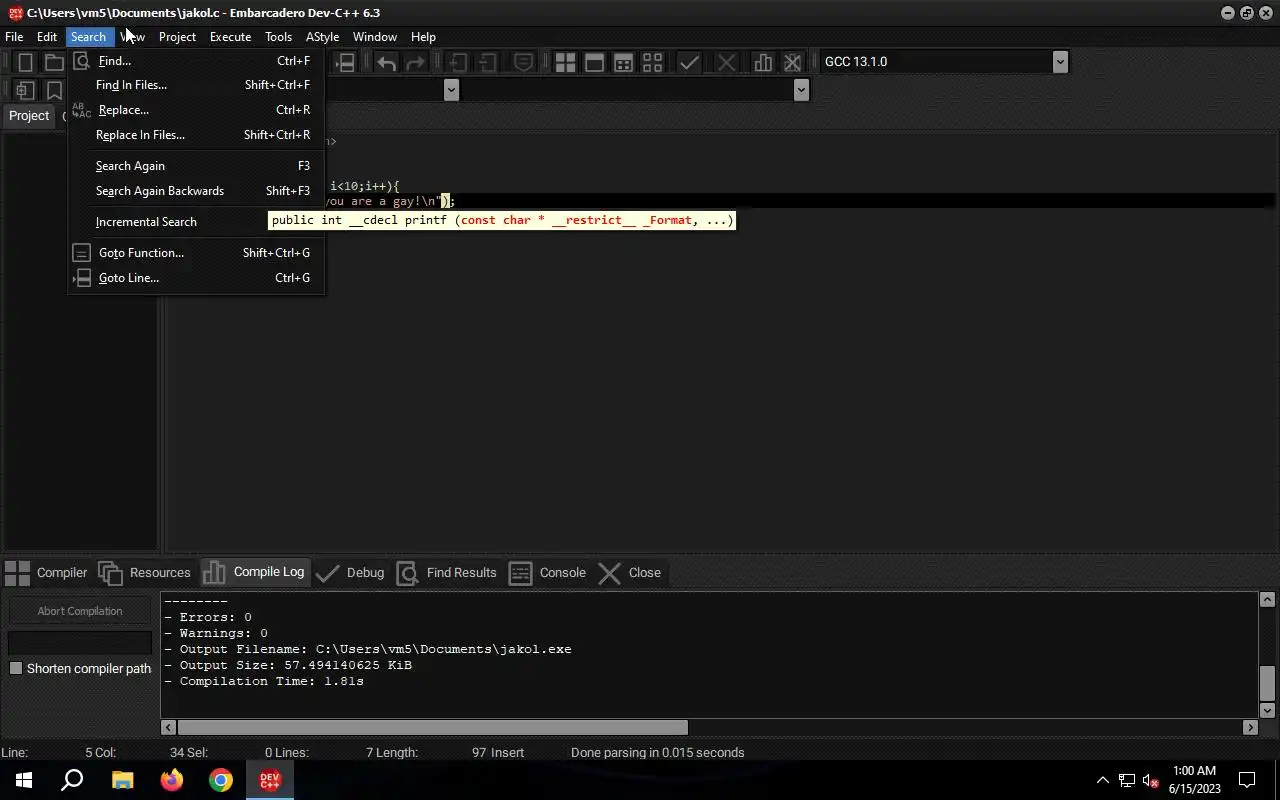1280x800 pixels.
Task: Click the Run window toolbar icon
Action: pyautogui.click(x=594, y=62)
